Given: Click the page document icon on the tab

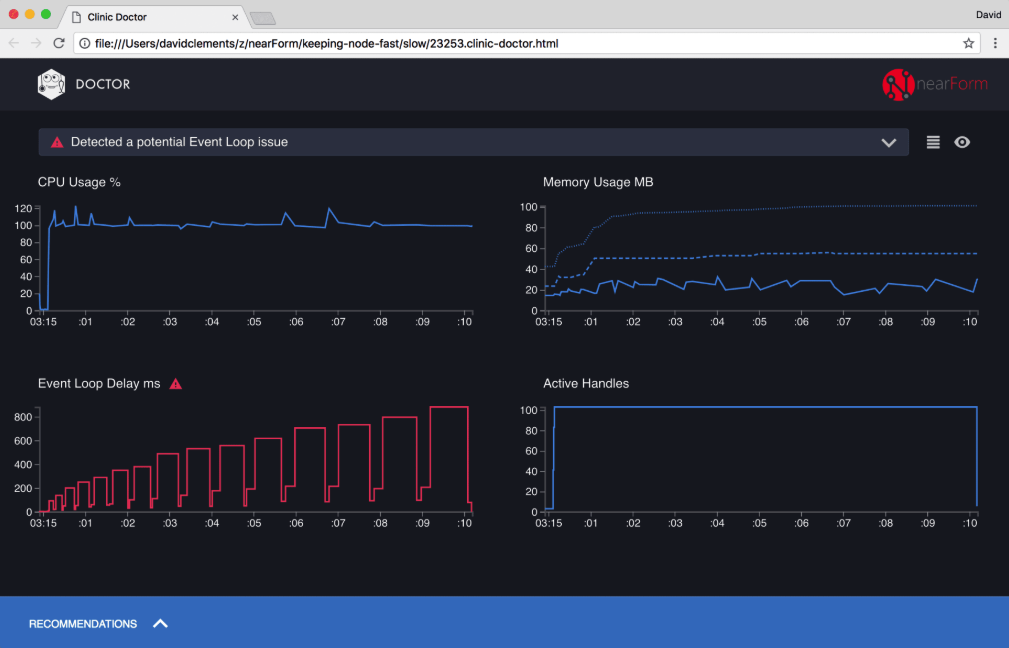Looking at the screenshot, I should tap(76, 17).
